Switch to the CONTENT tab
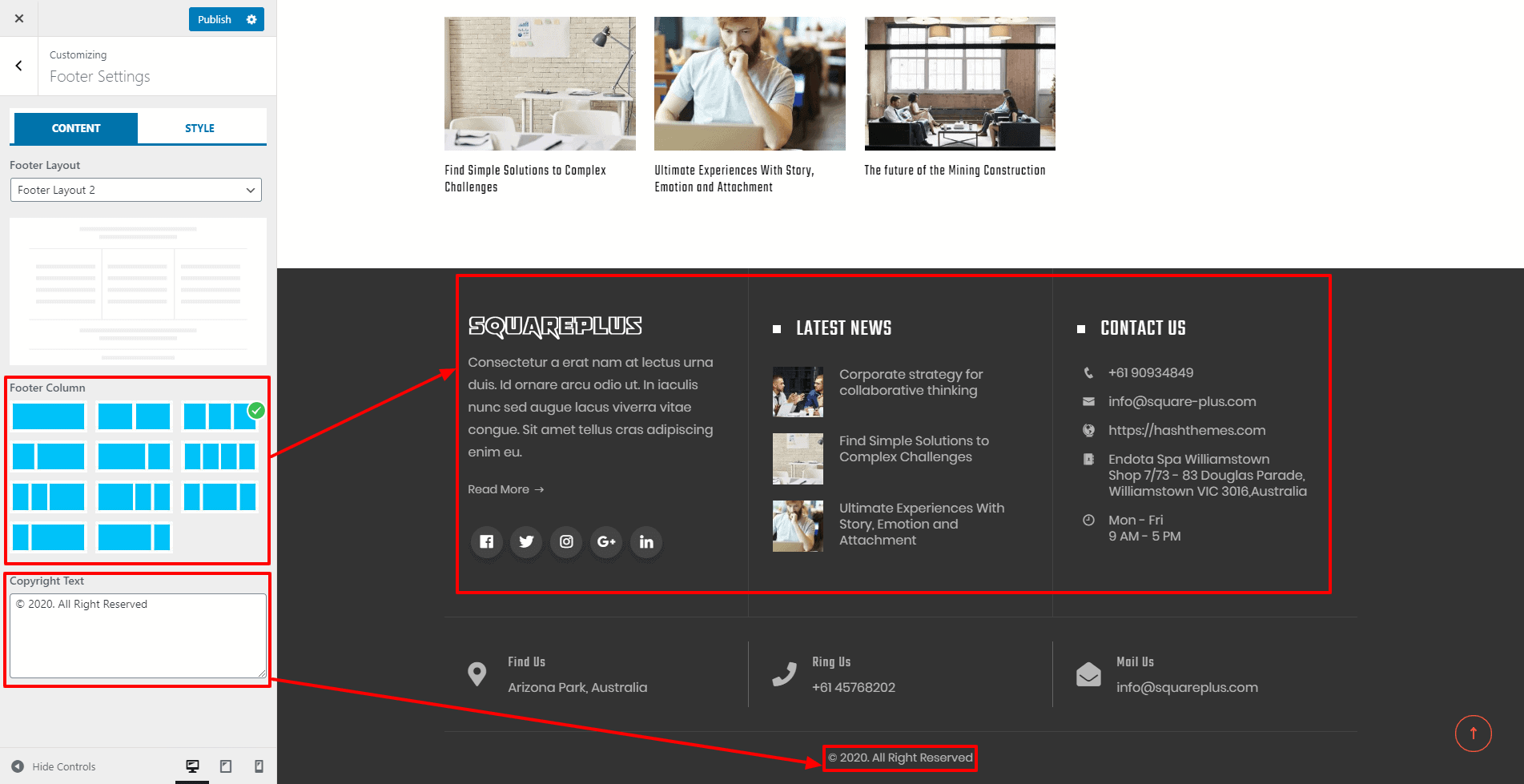Image resolution: width=1524 pixels, height=784 pixels. [76, 128]
